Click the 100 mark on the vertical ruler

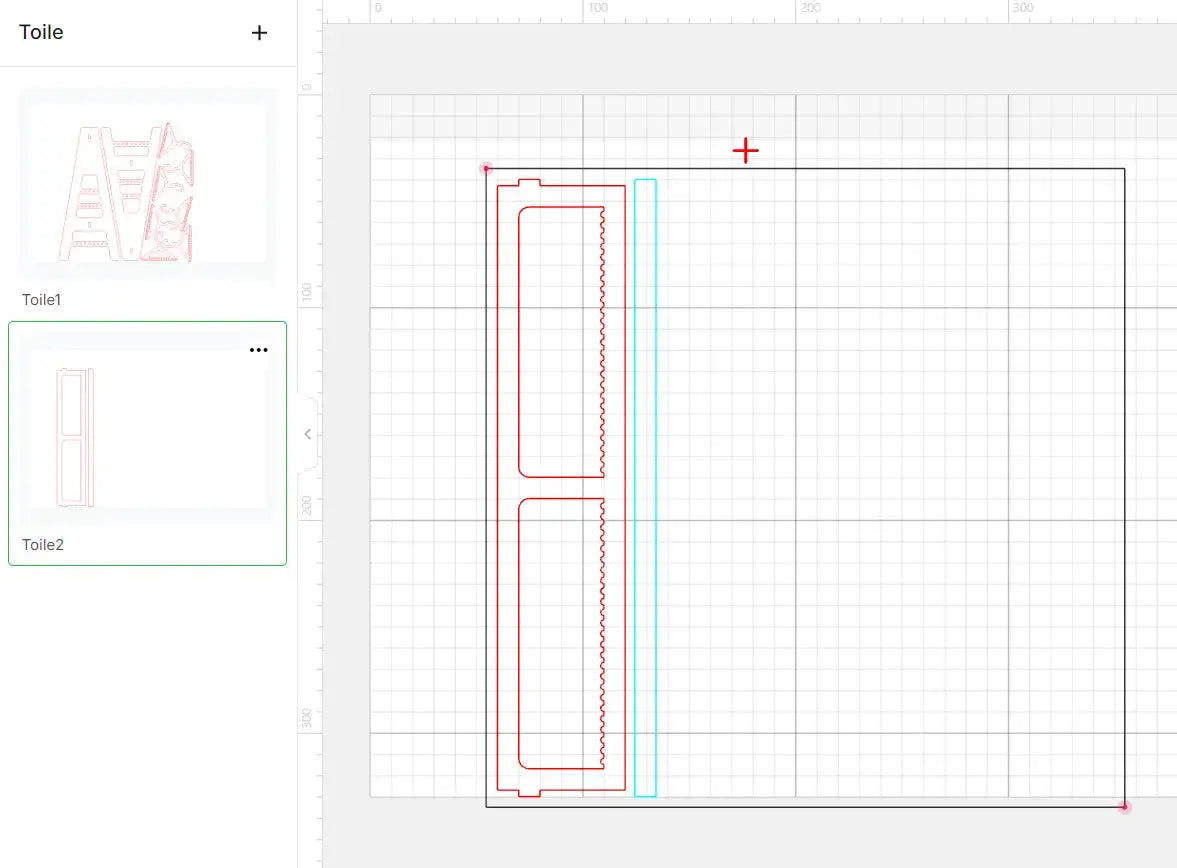coord(307,293)
